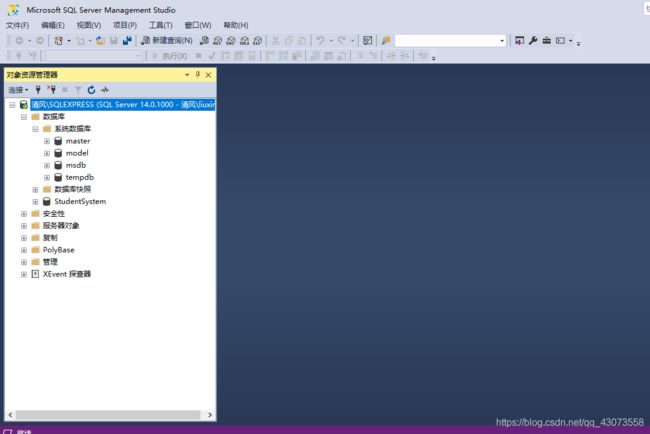Expand the PolyBase folder
This screenshot has width=650, height=434.
click(x=24, y=250)
